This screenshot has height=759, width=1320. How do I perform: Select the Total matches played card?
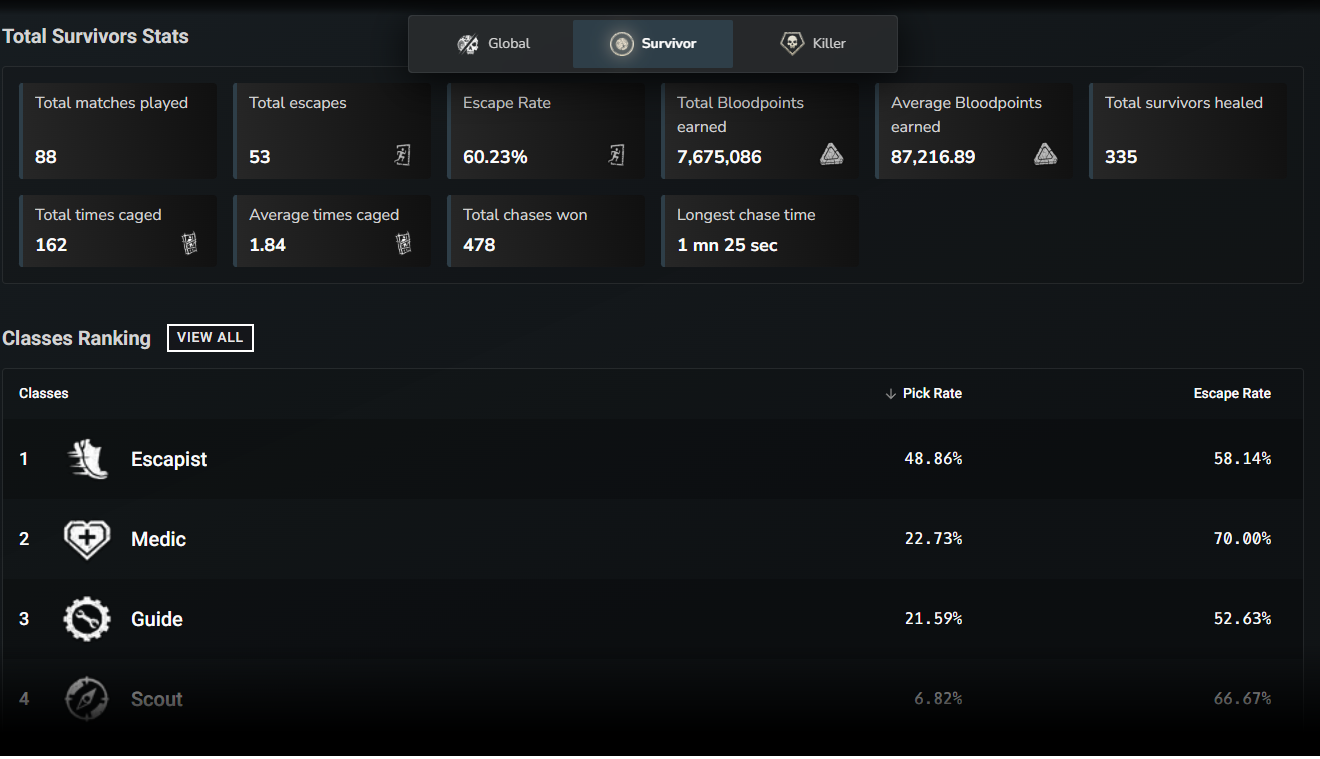pyautogui.click(x=118, y=131)
